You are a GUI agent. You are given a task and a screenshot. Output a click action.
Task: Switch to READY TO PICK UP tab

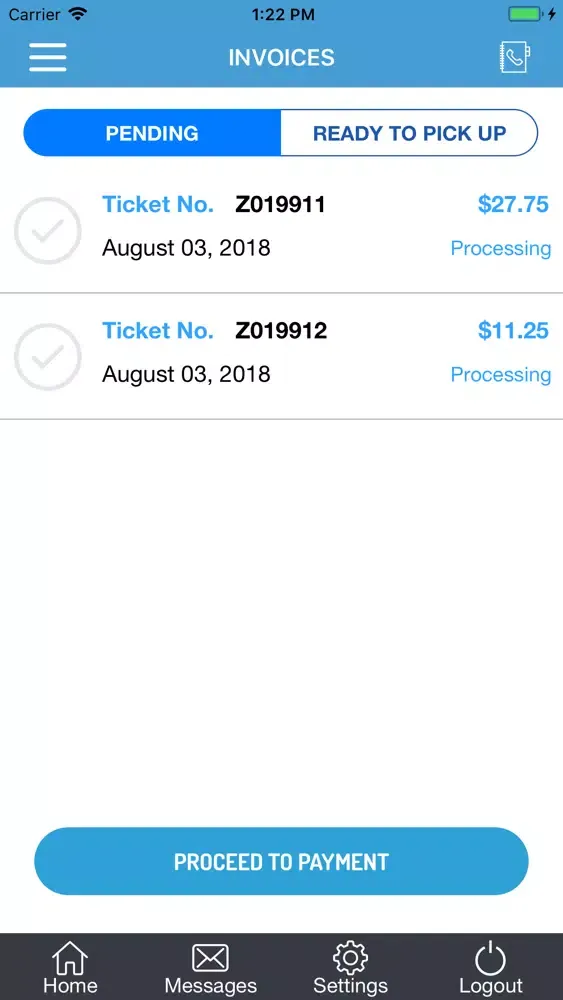pos(409,133)
